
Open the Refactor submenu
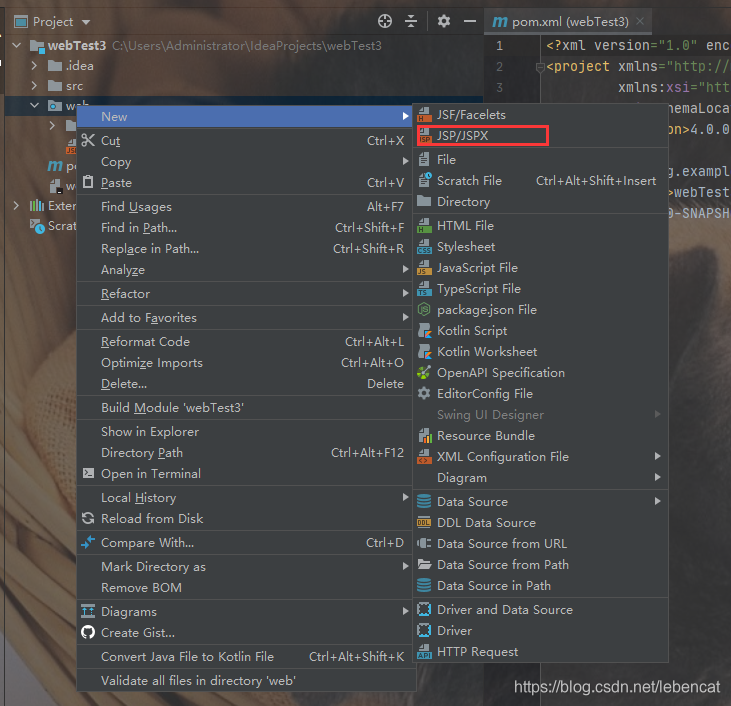(245, 294)
